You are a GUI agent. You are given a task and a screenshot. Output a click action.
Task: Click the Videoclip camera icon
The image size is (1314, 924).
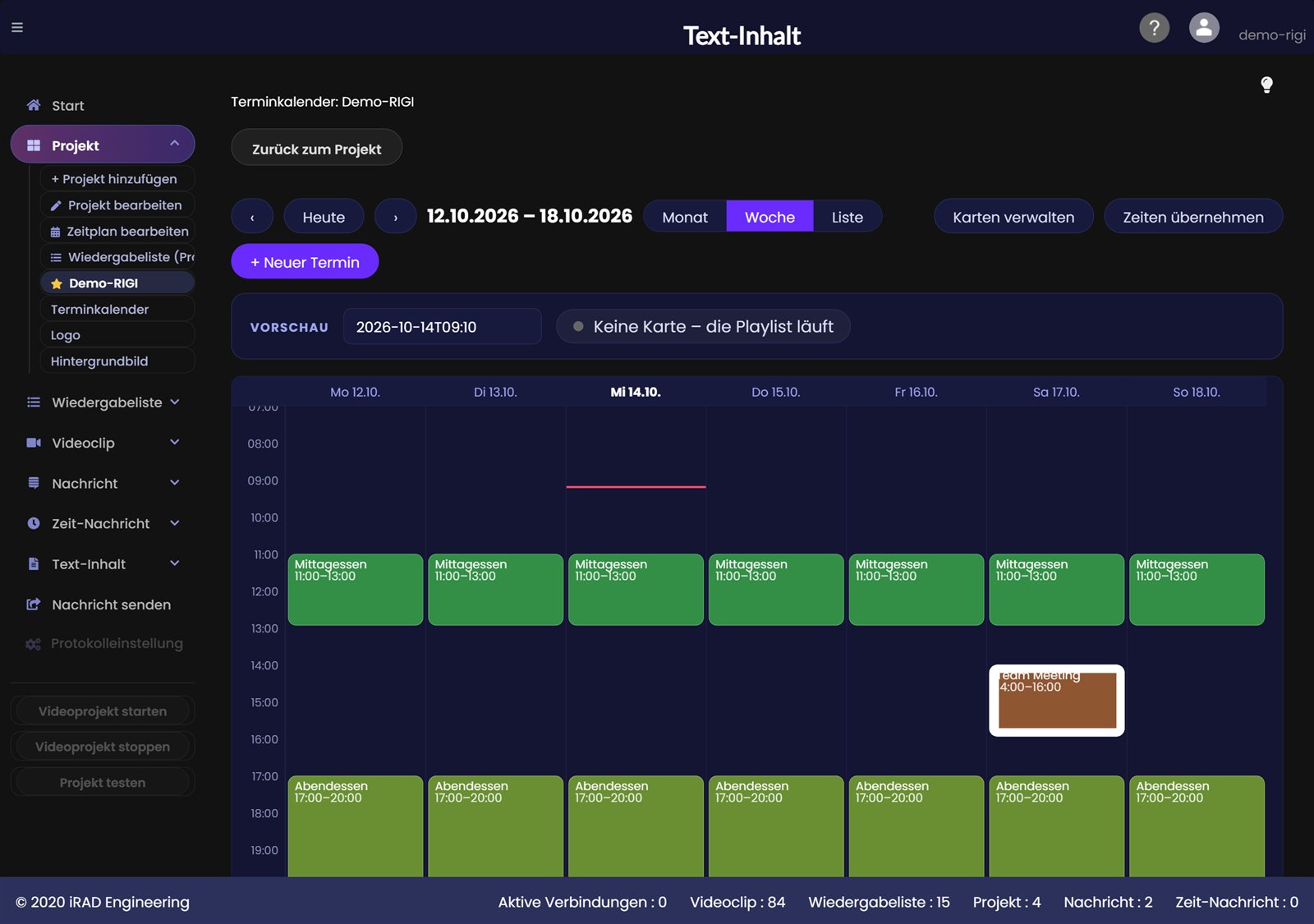[34, 443]
